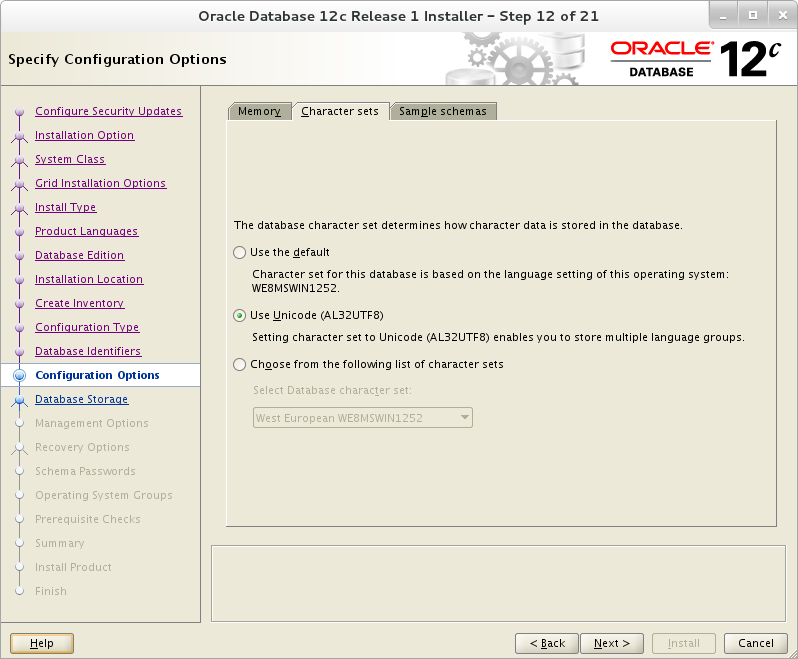Switch to the Memory tab
The height and width of the screenshot is (659, 798).
(260, 111)
